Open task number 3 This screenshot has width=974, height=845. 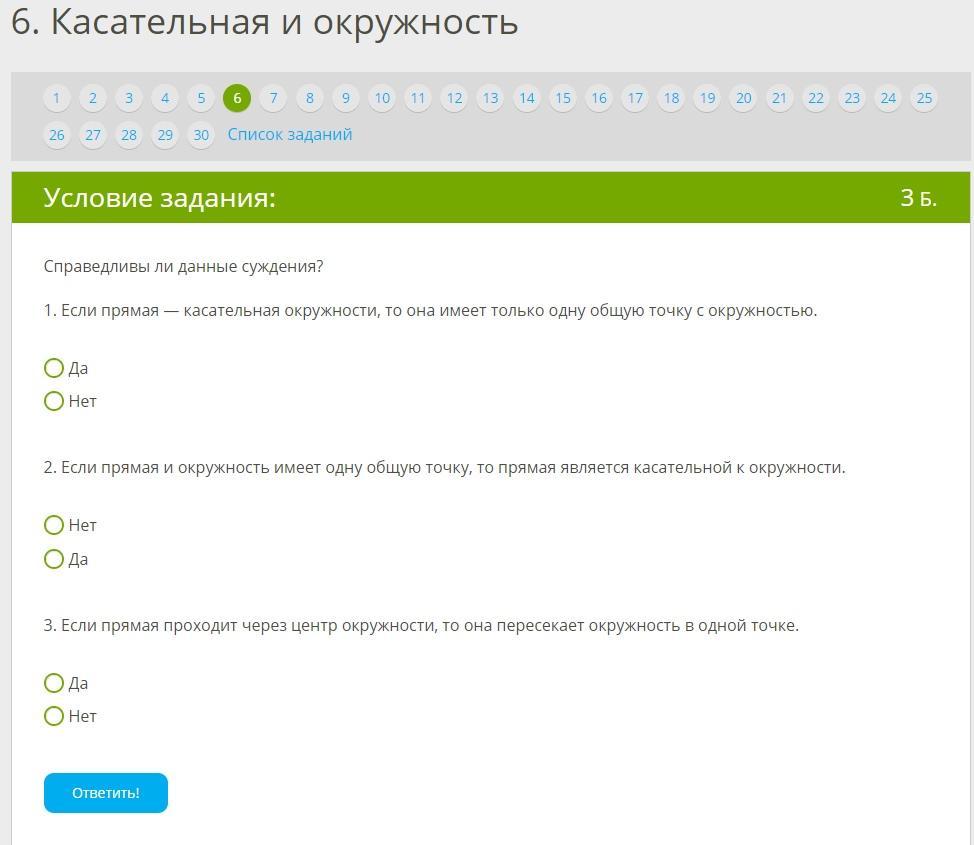click(x=129, y=98)
